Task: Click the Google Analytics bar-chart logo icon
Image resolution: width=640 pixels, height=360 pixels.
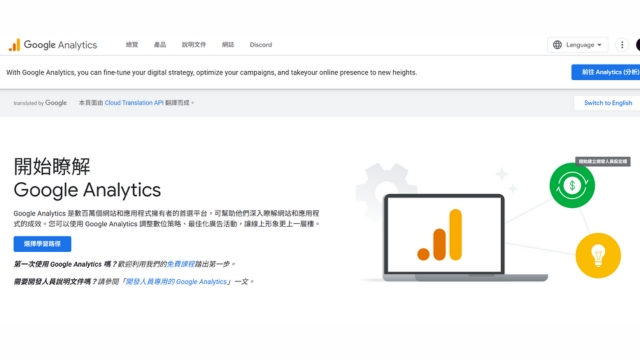Action: [14, 45]
